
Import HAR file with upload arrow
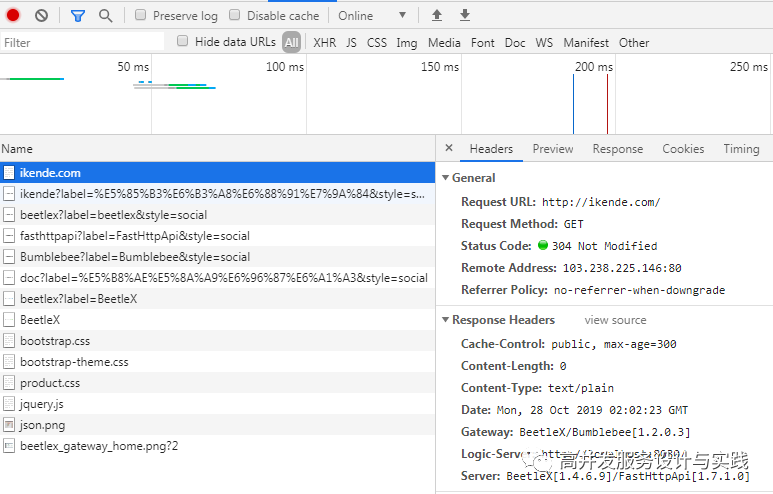coord(437,15)
